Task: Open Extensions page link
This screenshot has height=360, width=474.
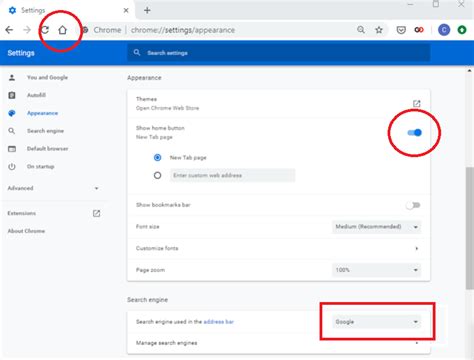Action: (22, 213)
